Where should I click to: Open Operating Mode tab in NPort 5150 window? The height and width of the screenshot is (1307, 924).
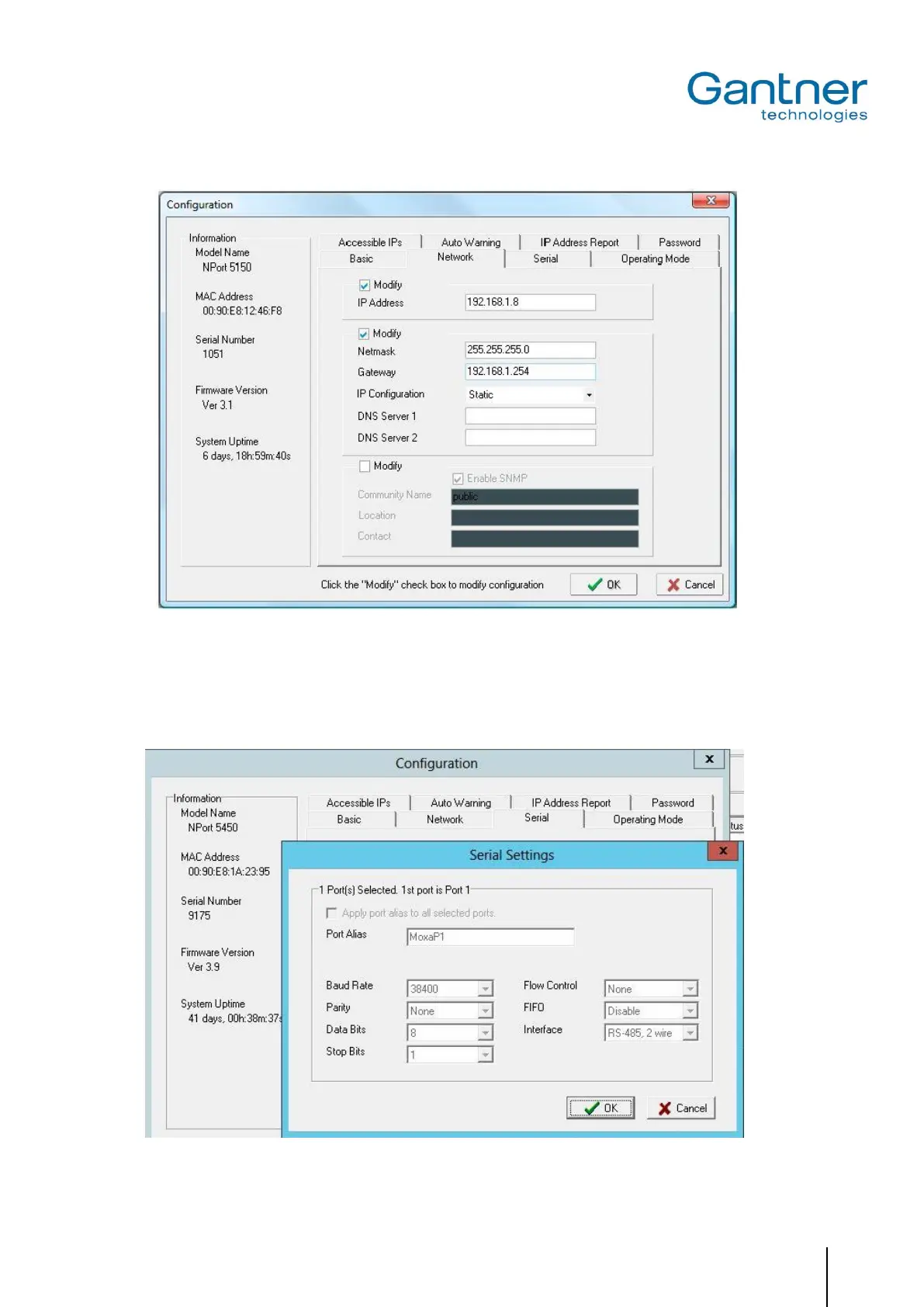656,258
